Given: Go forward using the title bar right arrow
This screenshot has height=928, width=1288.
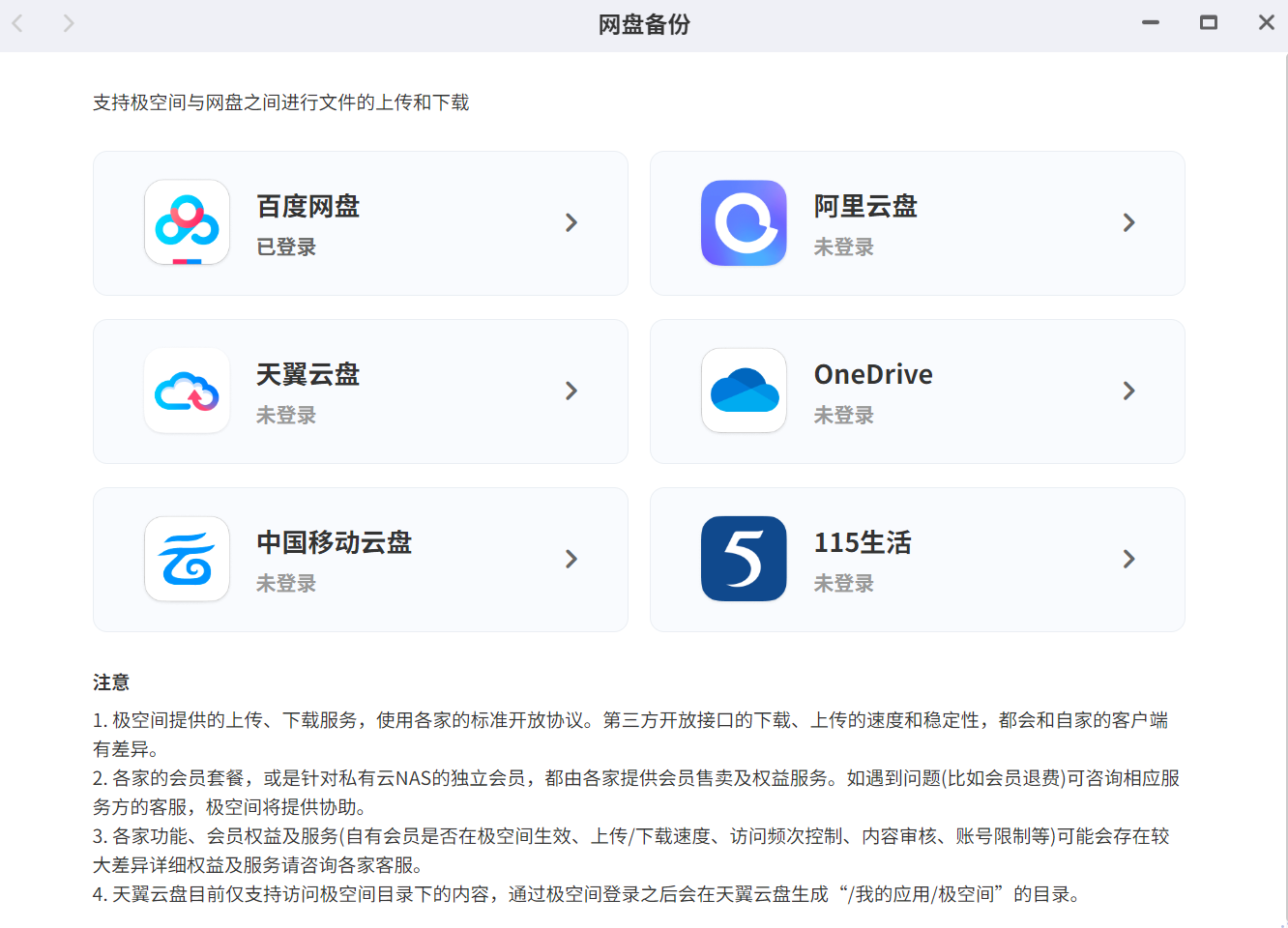Looking at the screenshot, I should [x=68, y=23].
